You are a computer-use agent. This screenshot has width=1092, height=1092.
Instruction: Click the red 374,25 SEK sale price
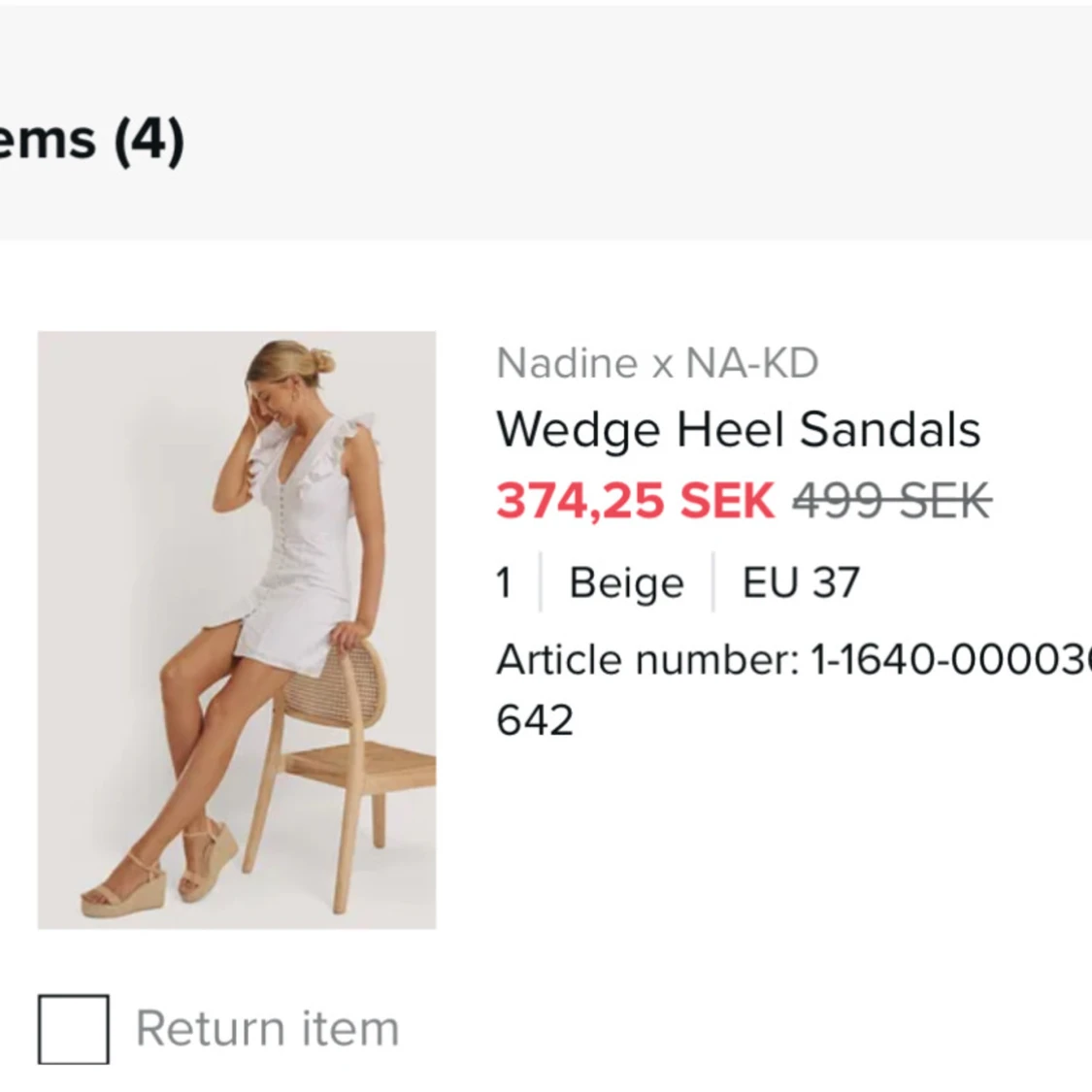point(635,501)
